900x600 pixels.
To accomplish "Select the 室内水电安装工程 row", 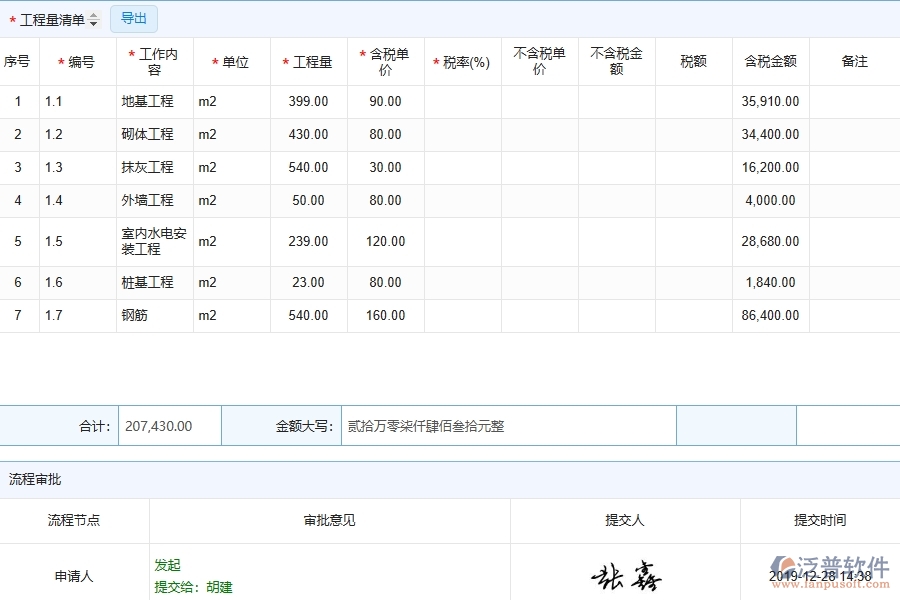I will [148, 241].
